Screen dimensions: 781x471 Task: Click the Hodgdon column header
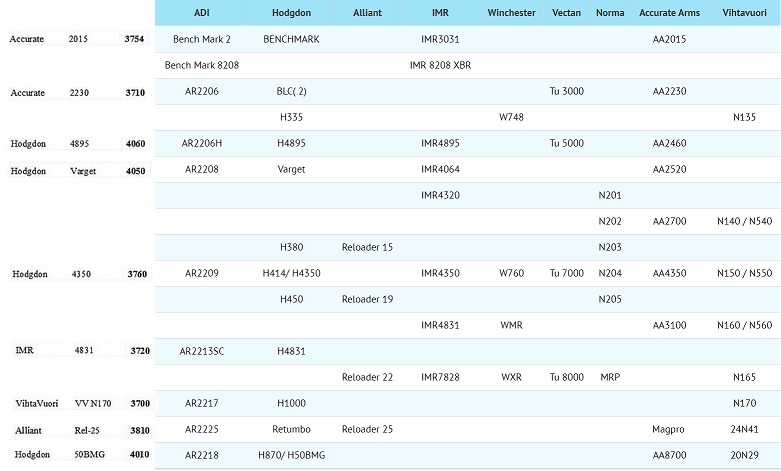coord(291,13)
